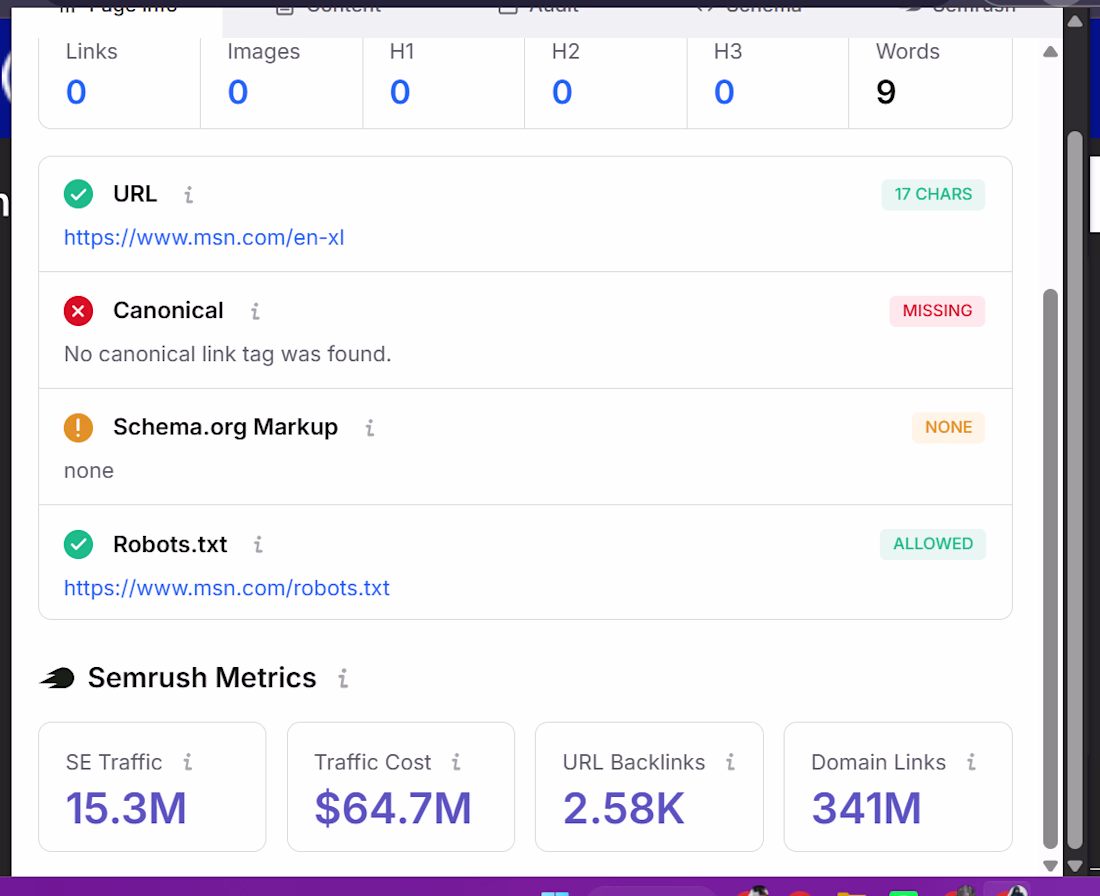The width and height of the screenshot is (1100, 896).
Task: Click the Schema.org Markup info icon
Action: click(370, 427)
